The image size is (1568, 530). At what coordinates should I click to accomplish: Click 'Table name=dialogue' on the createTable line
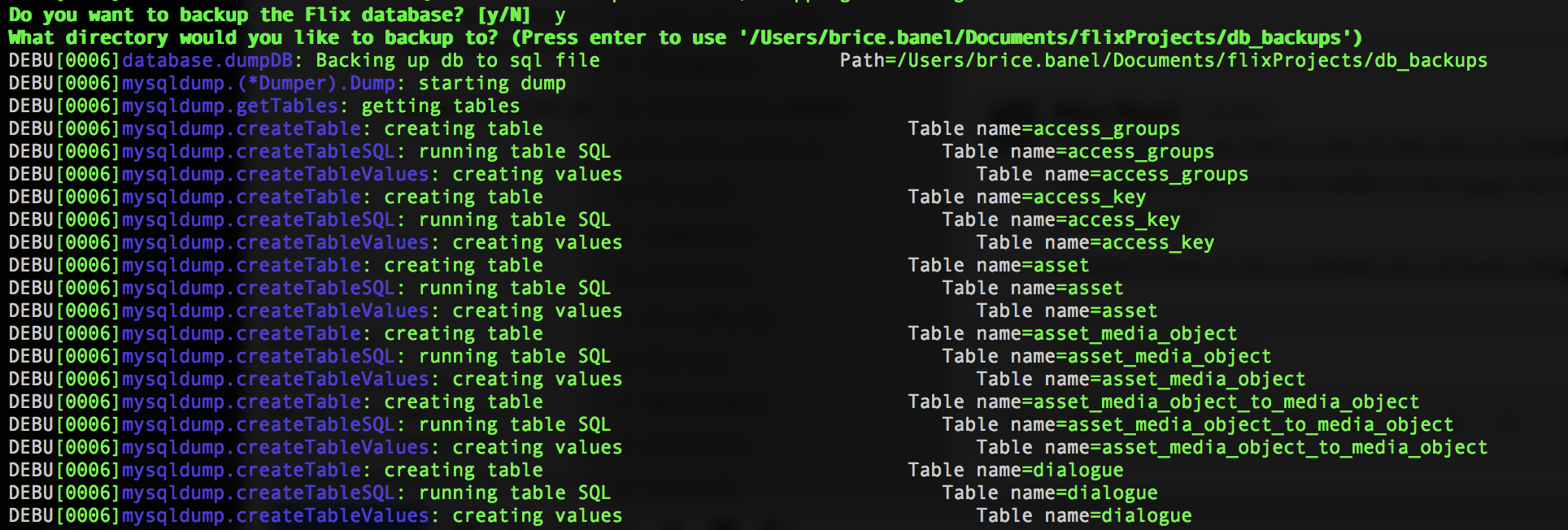pyautogui.click(x=1015, y=470)
